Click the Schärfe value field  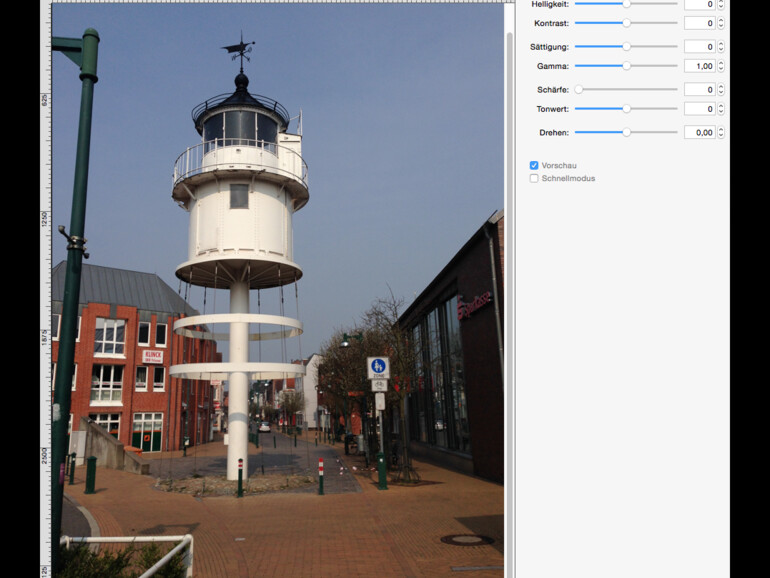tap(699, 89)
